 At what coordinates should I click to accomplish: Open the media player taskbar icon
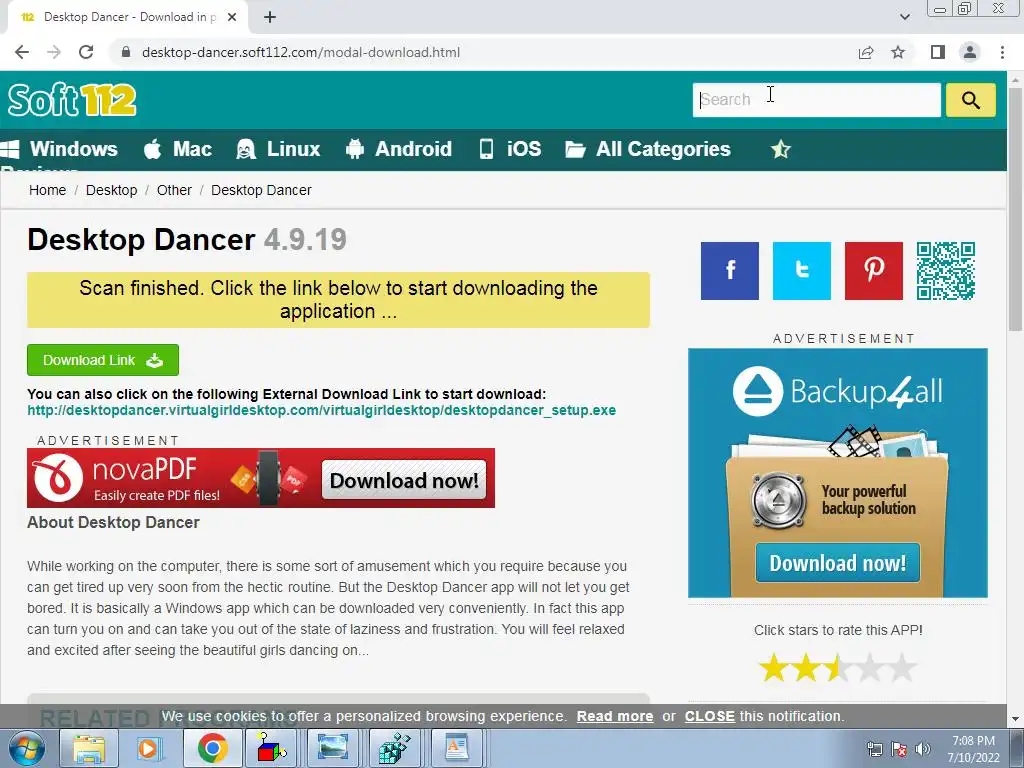pyautogui.click(x=150, y=748)
